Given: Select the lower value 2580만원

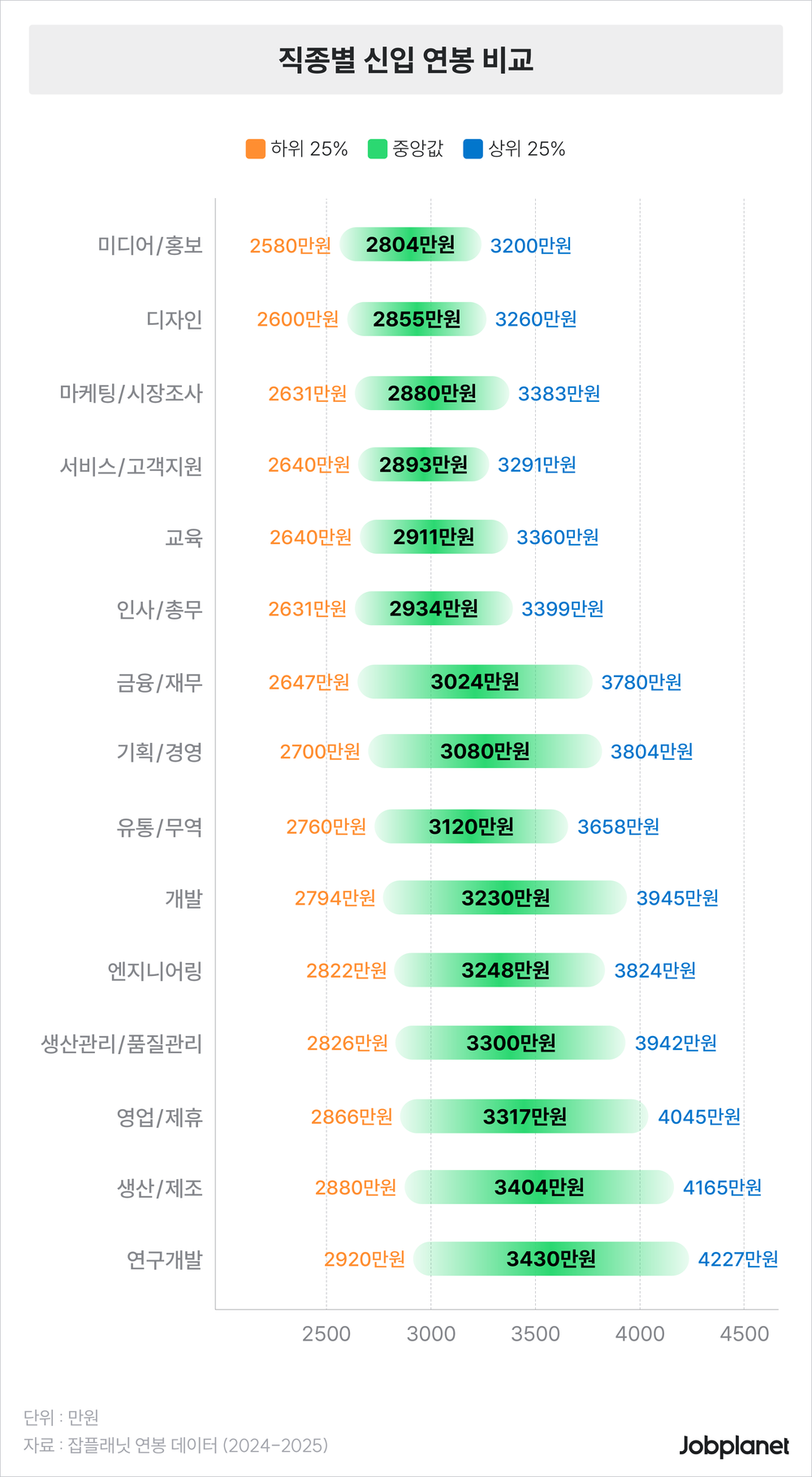Looking at the screenshot, I should (x=290, y=246).
